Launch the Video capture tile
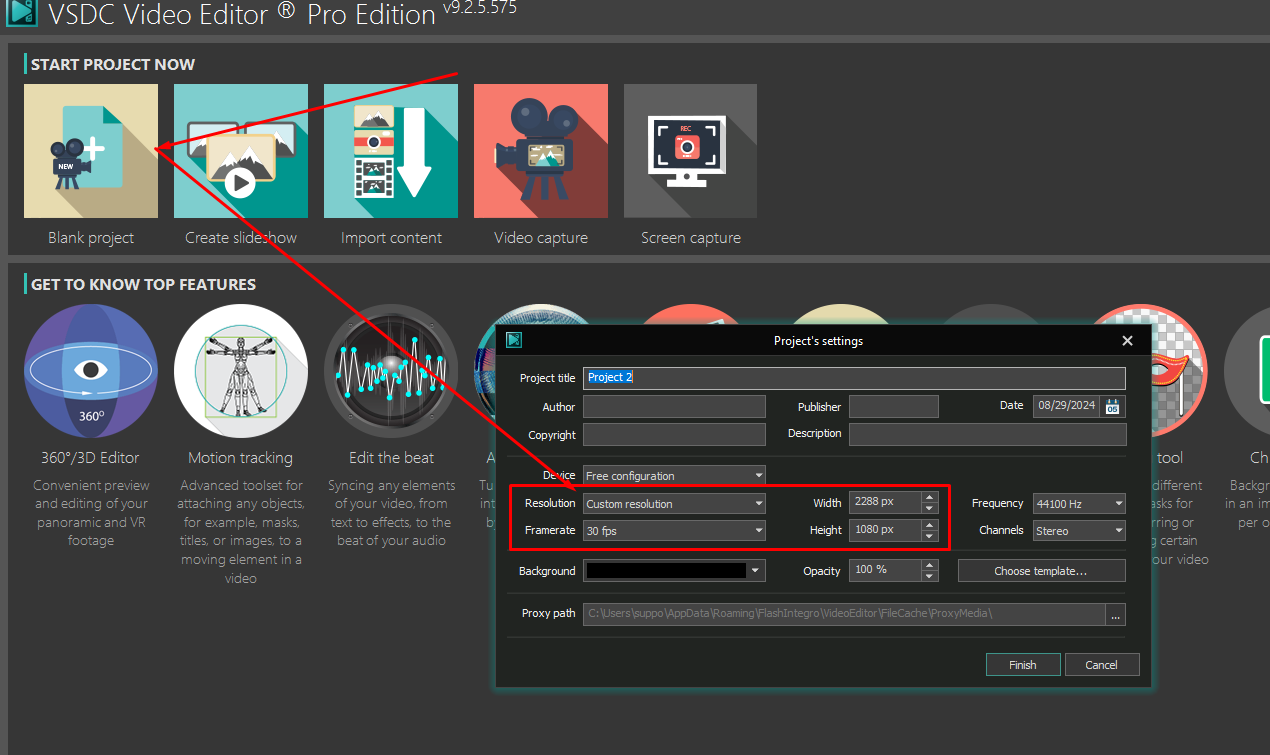This screenshot has width=1270, height=755. 541,151
